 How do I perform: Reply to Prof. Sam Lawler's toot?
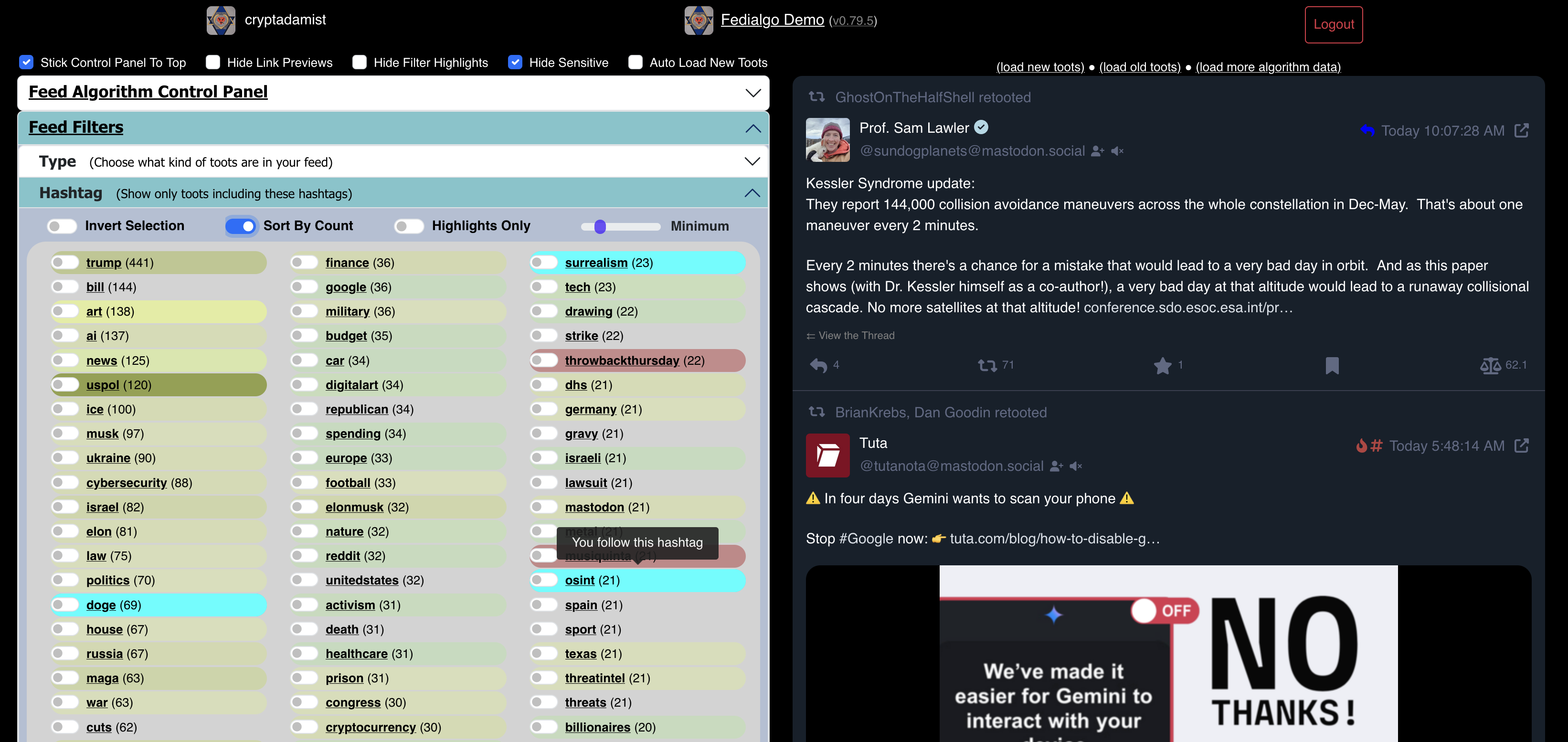click(x=818, y=365)
